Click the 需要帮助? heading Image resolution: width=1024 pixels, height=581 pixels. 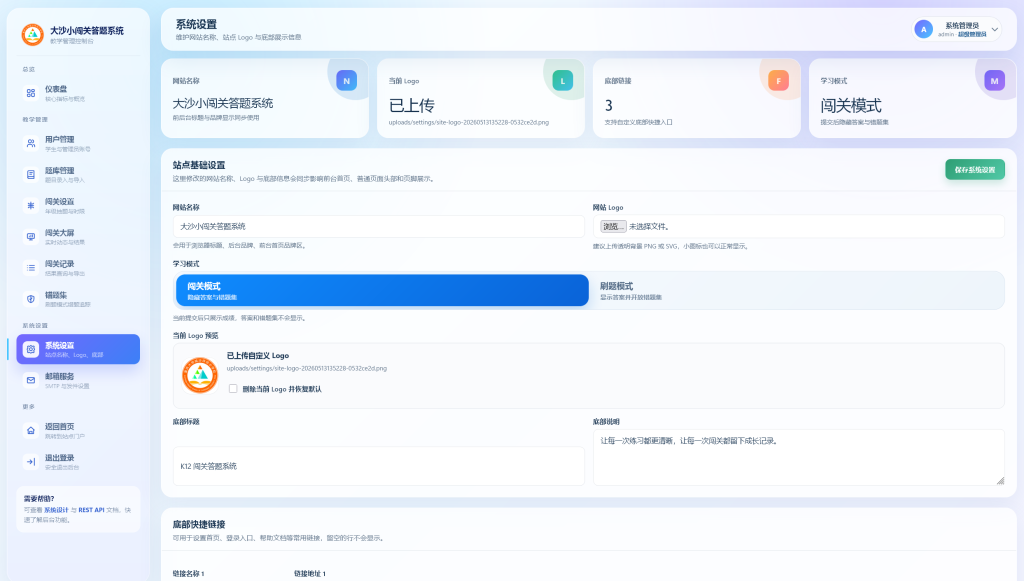pyautogui.click(x=39, y=499)
